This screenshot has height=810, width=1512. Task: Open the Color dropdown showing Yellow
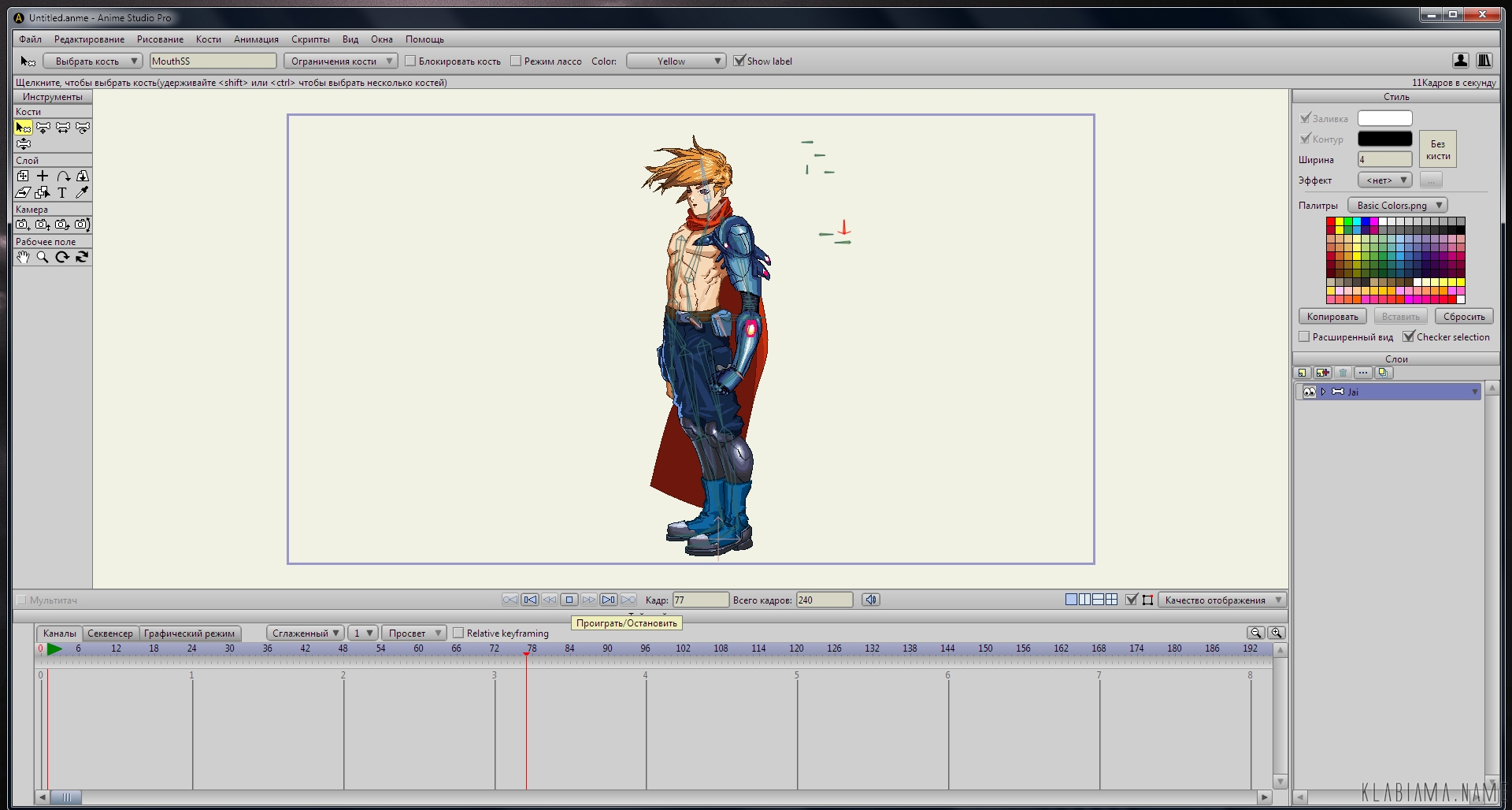pos(675,61)
